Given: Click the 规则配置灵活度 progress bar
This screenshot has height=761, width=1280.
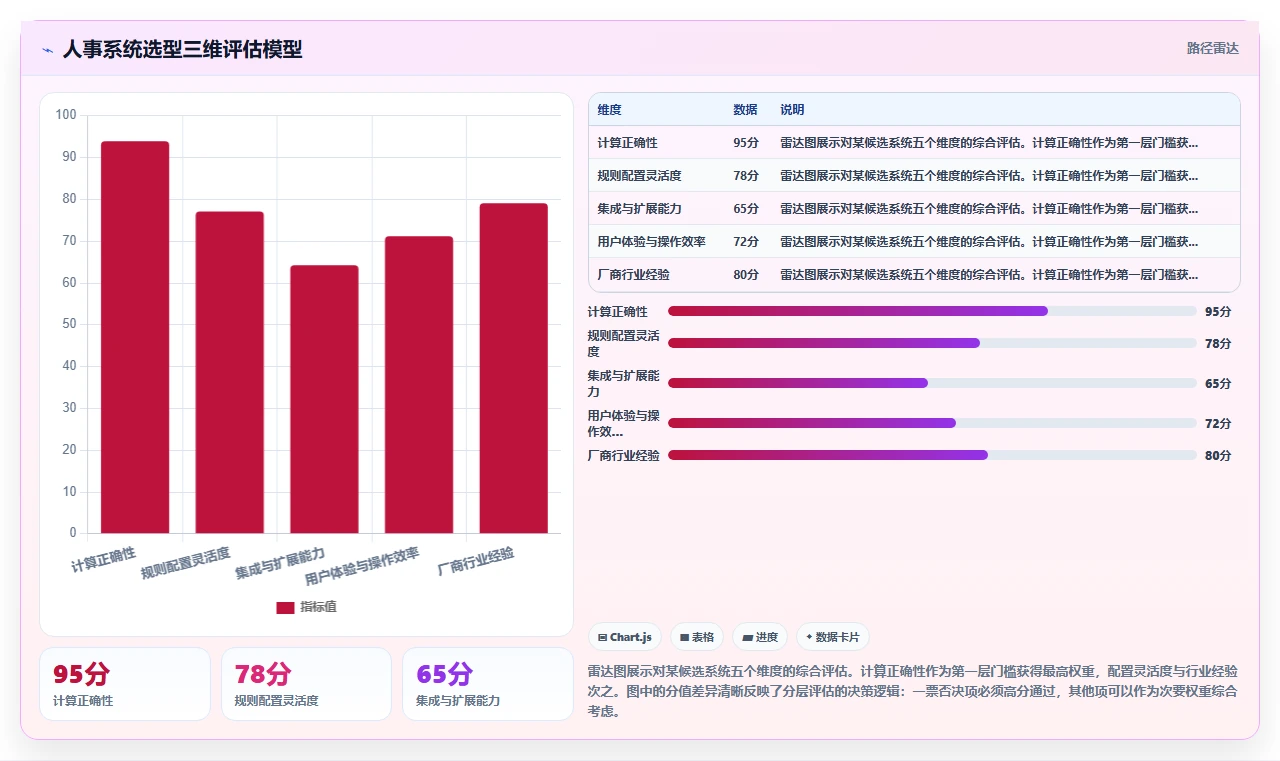Looking at the screenshot, I should [932, 343].
